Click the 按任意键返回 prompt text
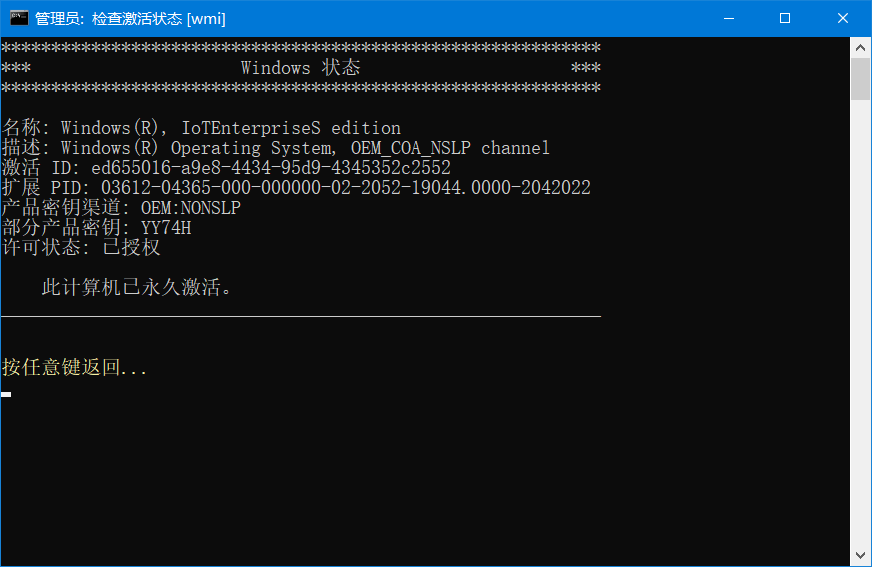Viewport: 872px width, 567px height. coord(75,368)
